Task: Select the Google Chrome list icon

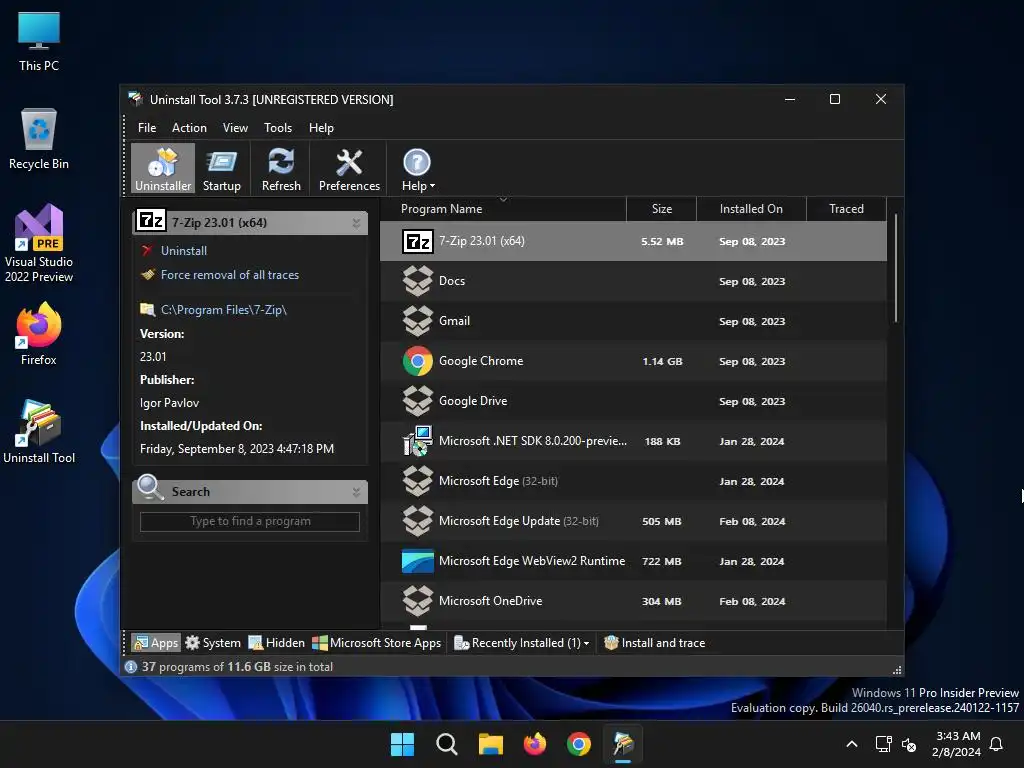Action: pos(417,361)
